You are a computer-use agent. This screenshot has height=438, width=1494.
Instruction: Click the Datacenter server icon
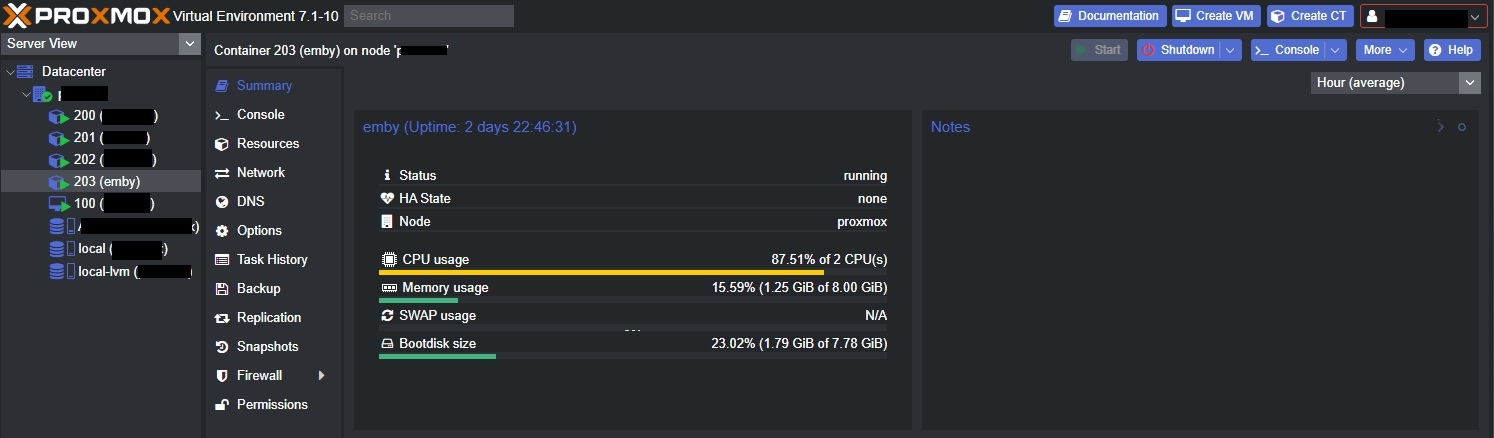[27, 72]
